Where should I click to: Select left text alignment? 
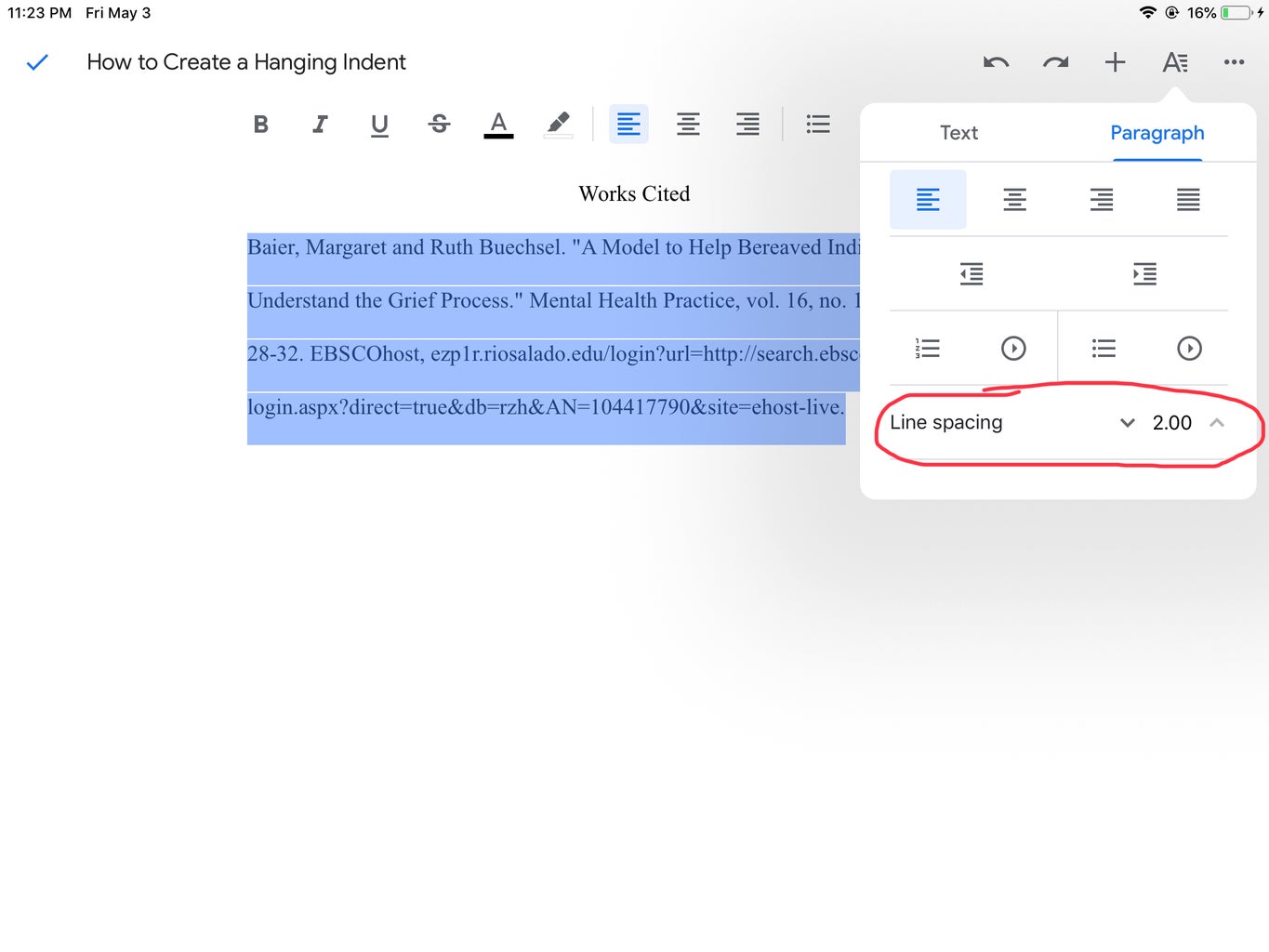tap(927, 199)
